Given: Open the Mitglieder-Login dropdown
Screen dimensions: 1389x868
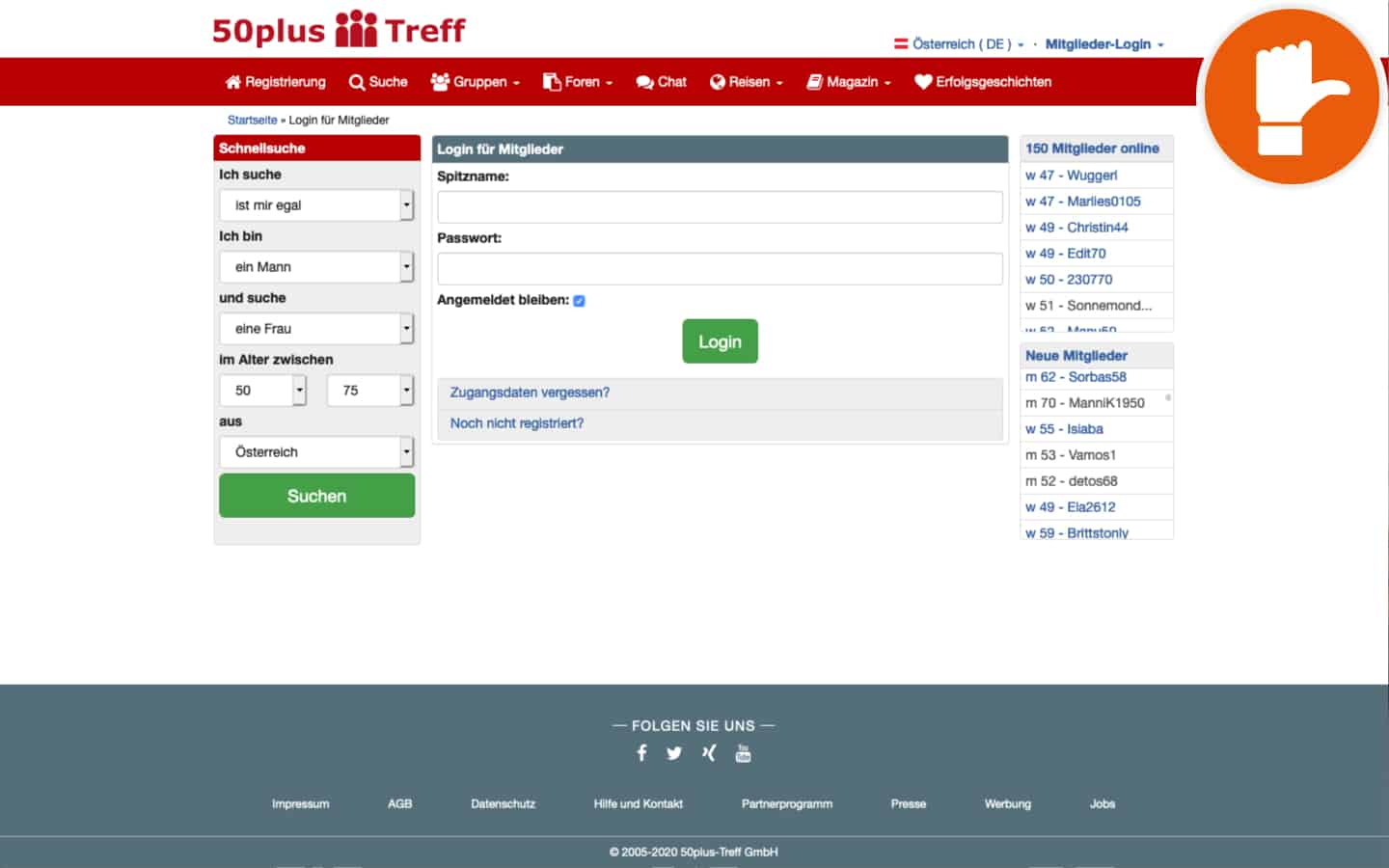Looking at the screenshot, I should pos(1104,44).
